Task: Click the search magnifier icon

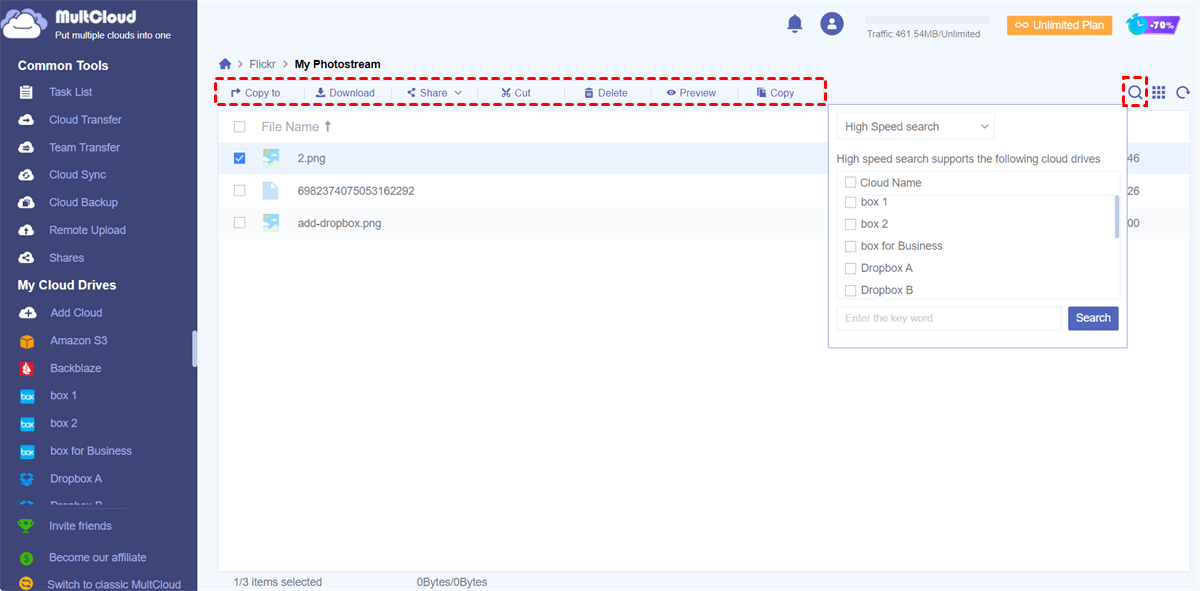Action: 1135,92
